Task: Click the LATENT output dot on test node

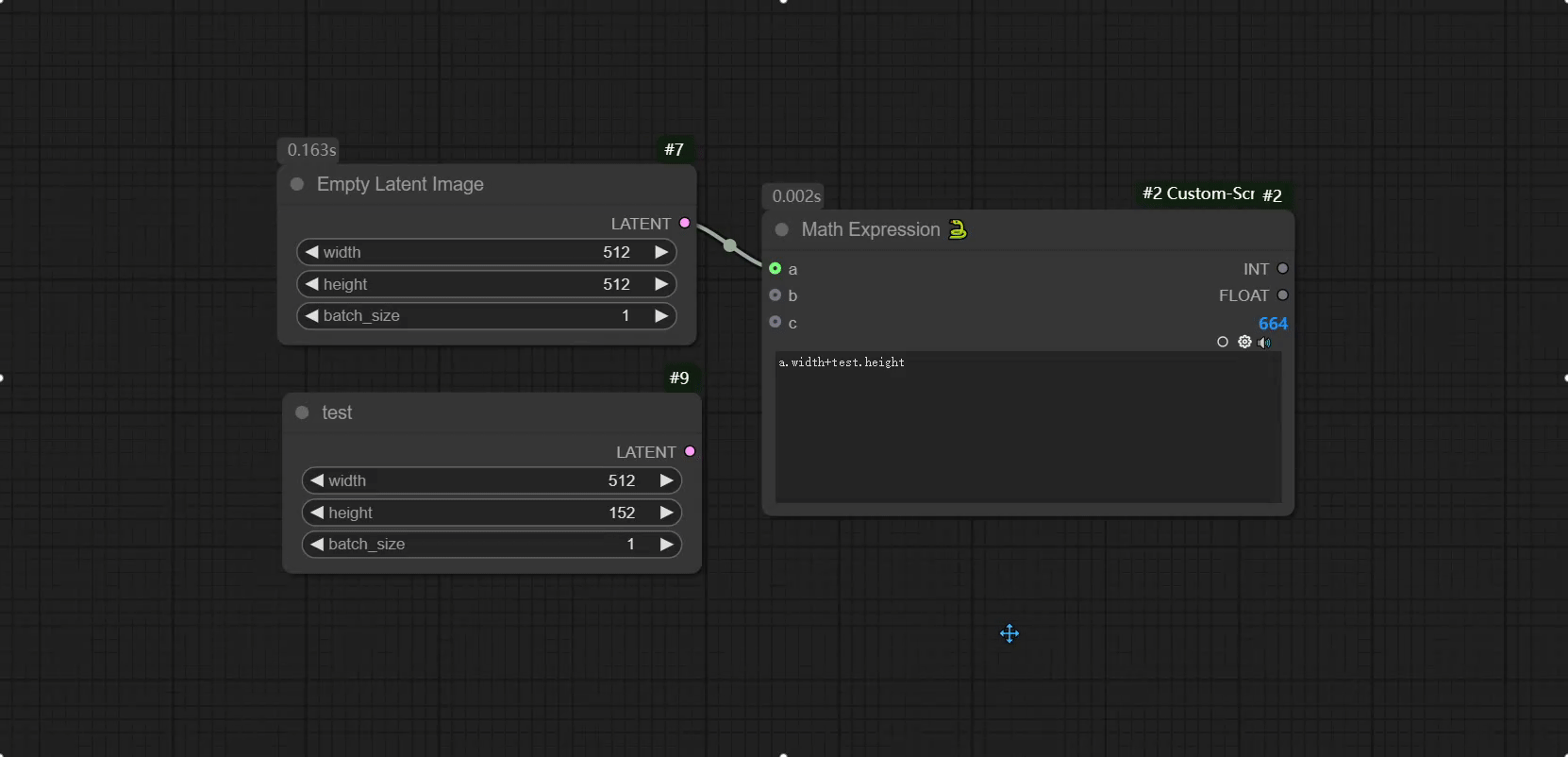Action: coord(690,452)
